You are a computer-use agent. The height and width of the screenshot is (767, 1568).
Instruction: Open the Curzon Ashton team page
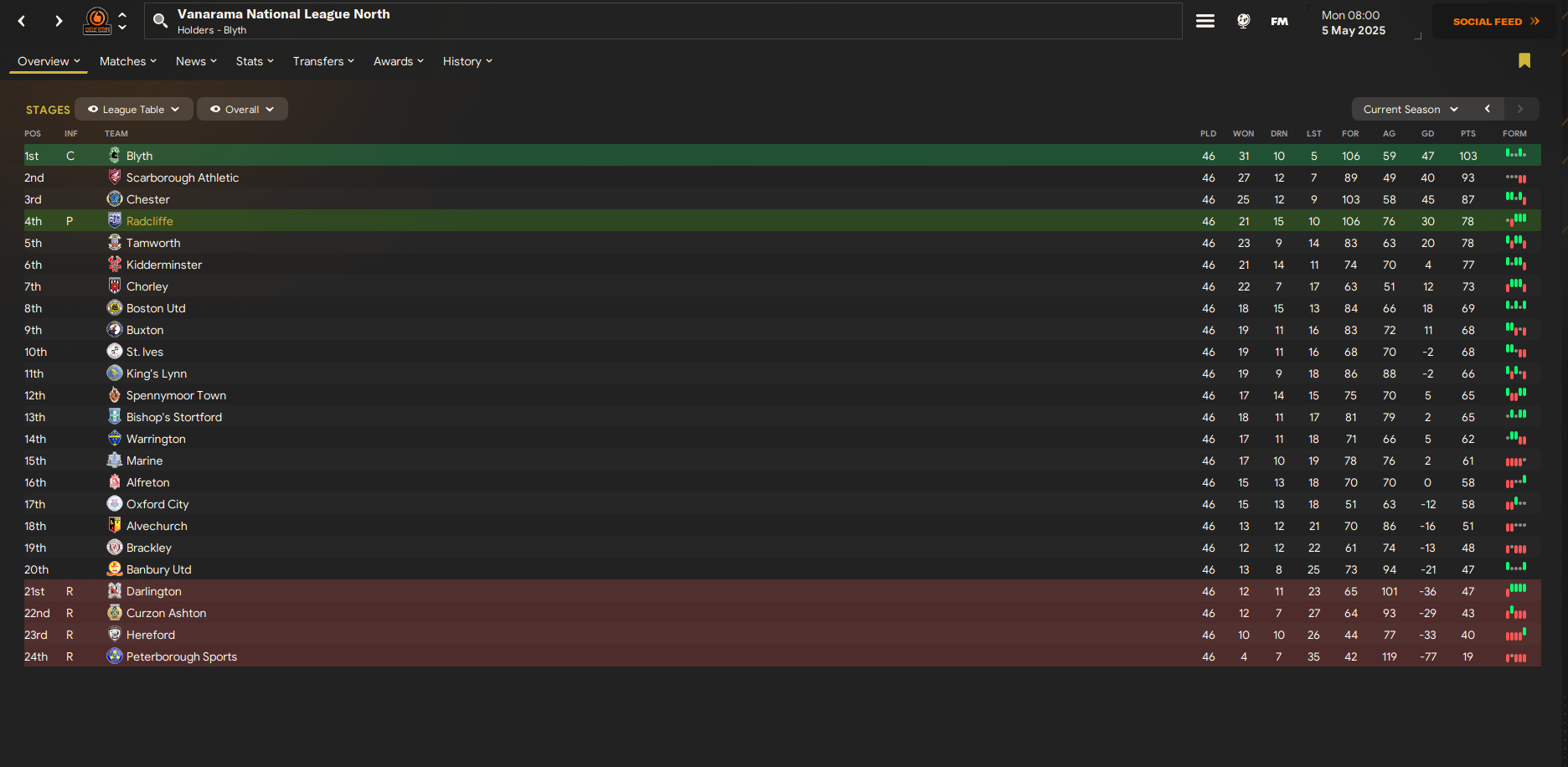pos(166,613)
